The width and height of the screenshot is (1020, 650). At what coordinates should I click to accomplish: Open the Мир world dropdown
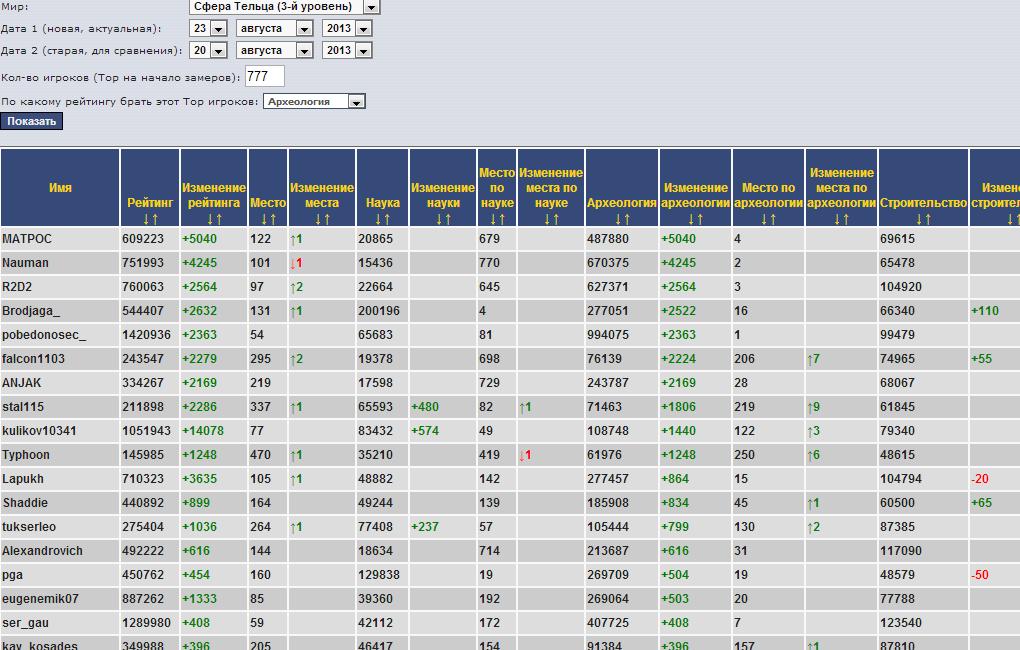(371, 7)
